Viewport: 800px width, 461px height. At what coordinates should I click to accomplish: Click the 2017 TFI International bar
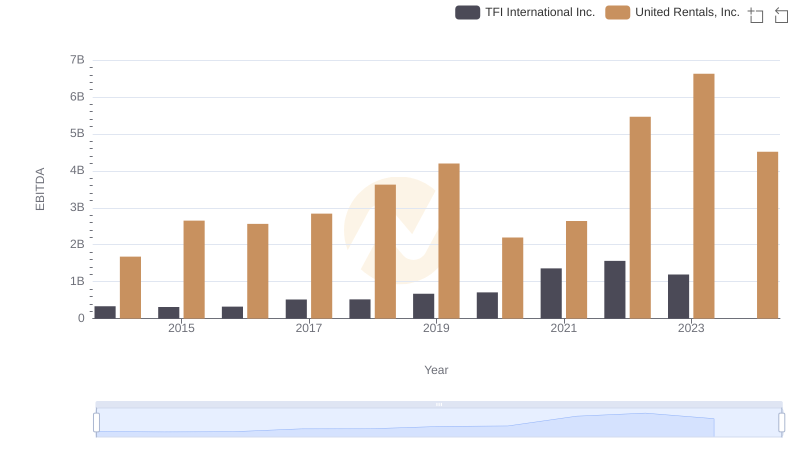[296, 309]
